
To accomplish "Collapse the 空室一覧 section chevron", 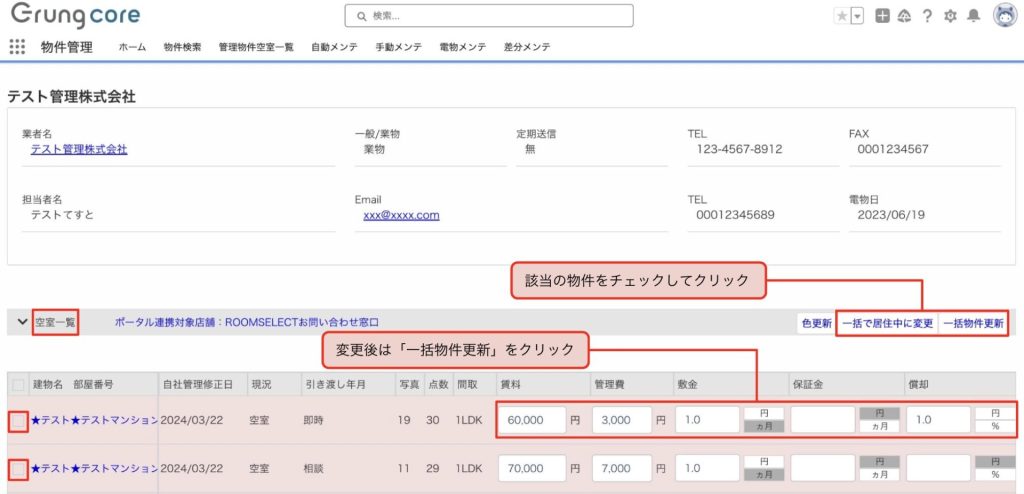I will tap(22, 322).
